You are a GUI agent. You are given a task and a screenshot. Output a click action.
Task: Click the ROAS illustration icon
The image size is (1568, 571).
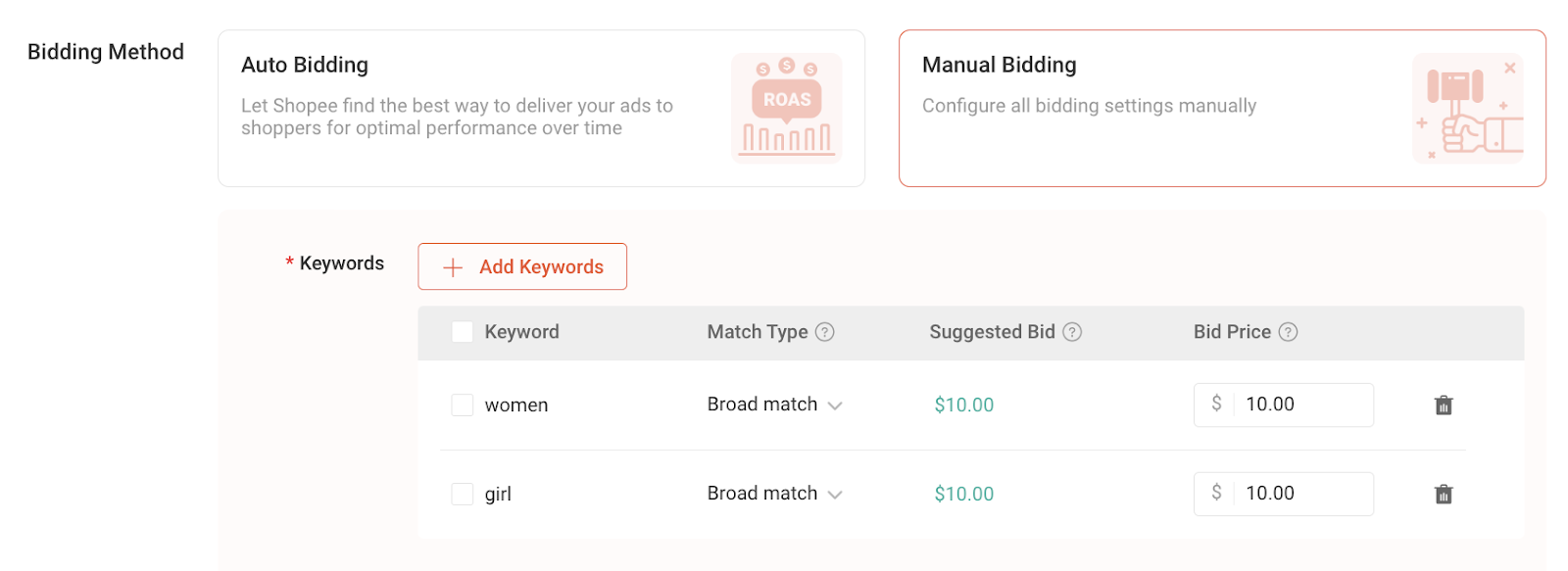tap(787, 108)
